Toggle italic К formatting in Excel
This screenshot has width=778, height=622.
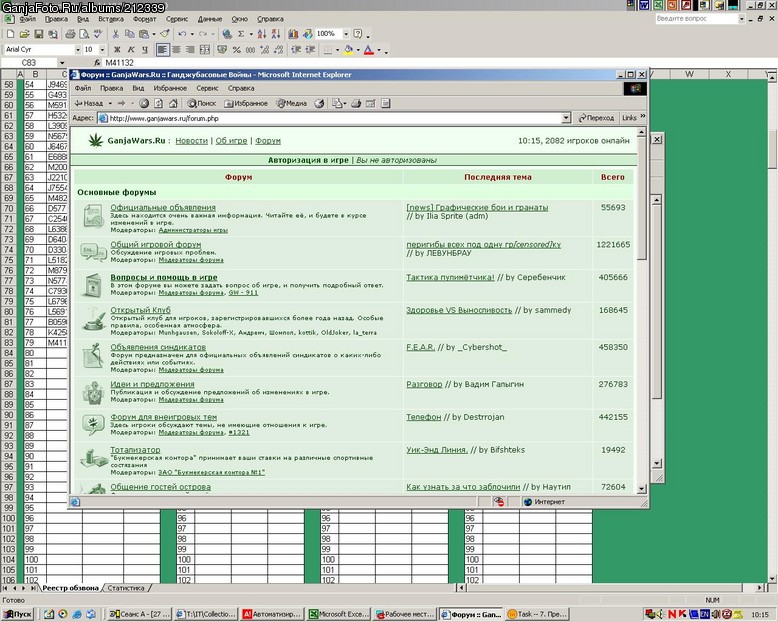131,50
